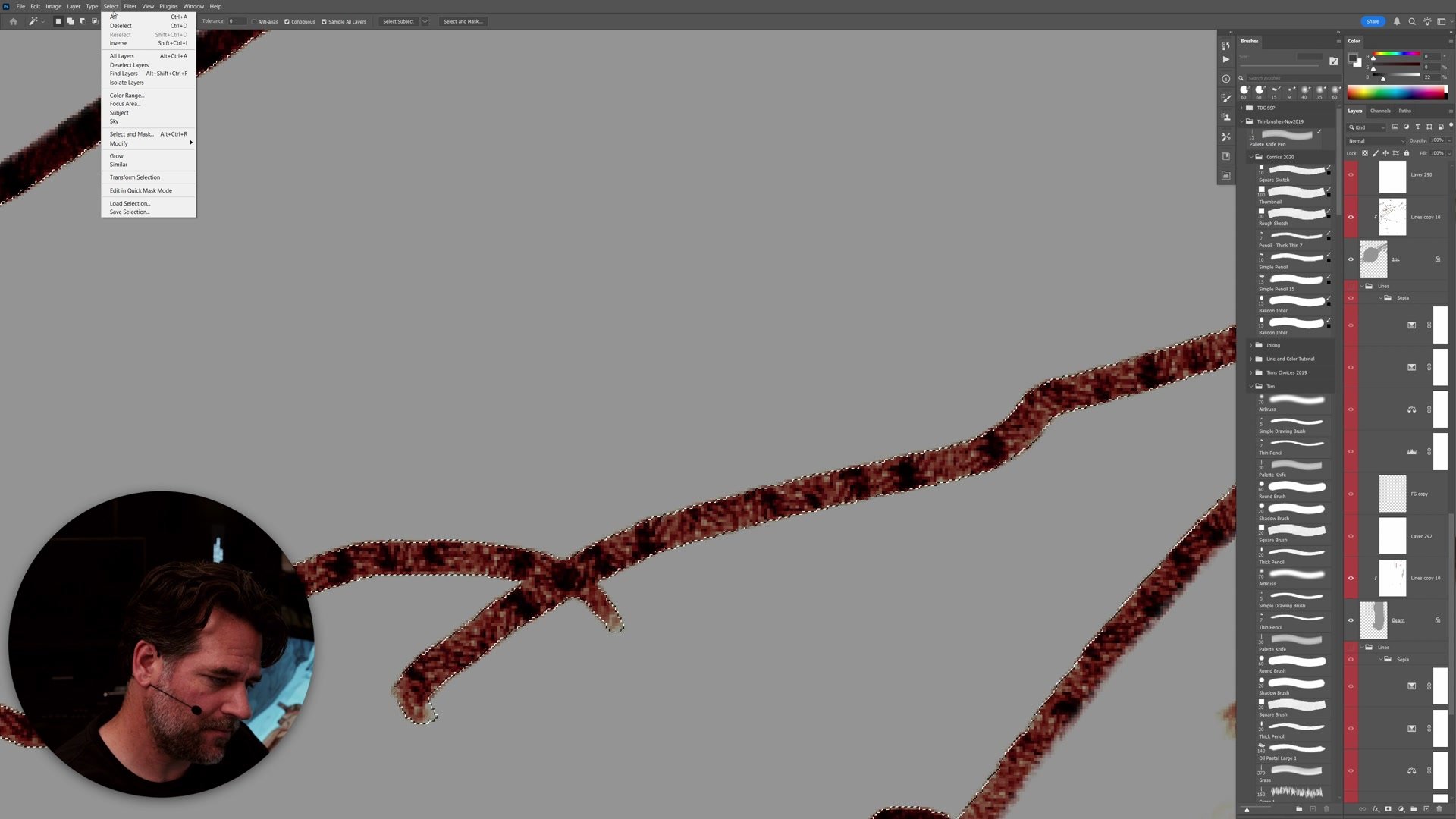Delete the current layer with the trash icon
The height and width of the screenshot is (819, 1456).
point(1439,809)
